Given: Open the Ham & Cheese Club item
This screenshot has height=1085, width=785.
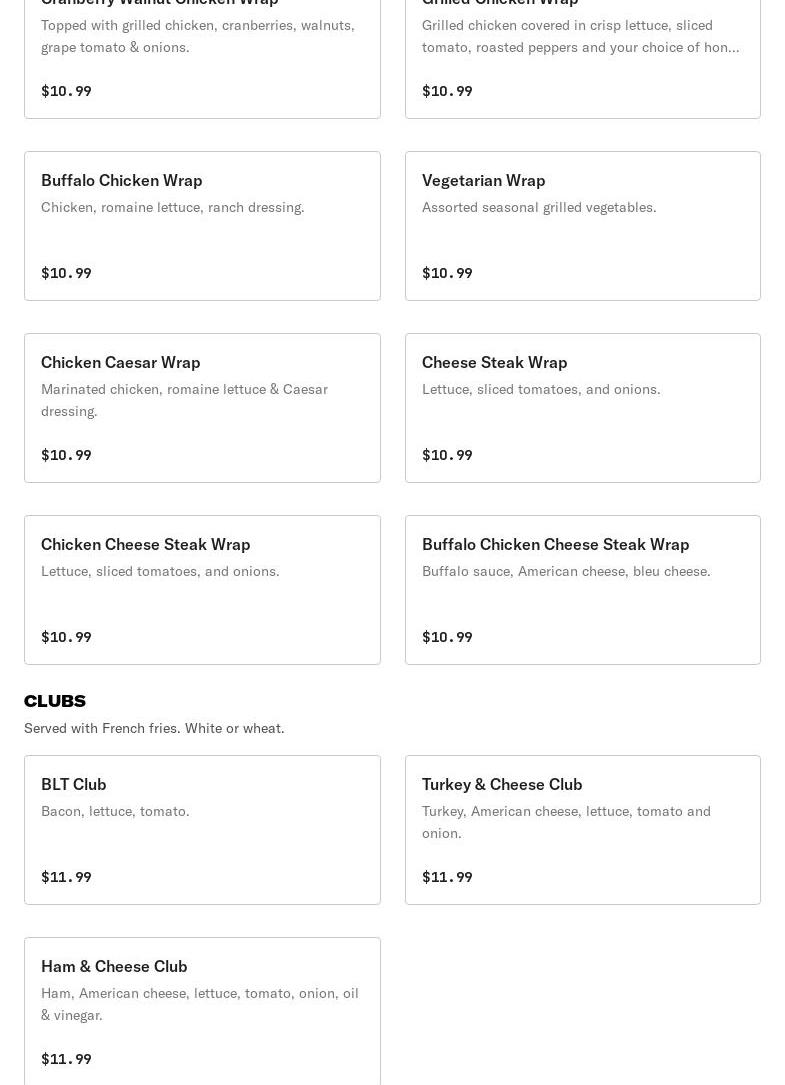Looking at the screenshot, I should point(114,966).
